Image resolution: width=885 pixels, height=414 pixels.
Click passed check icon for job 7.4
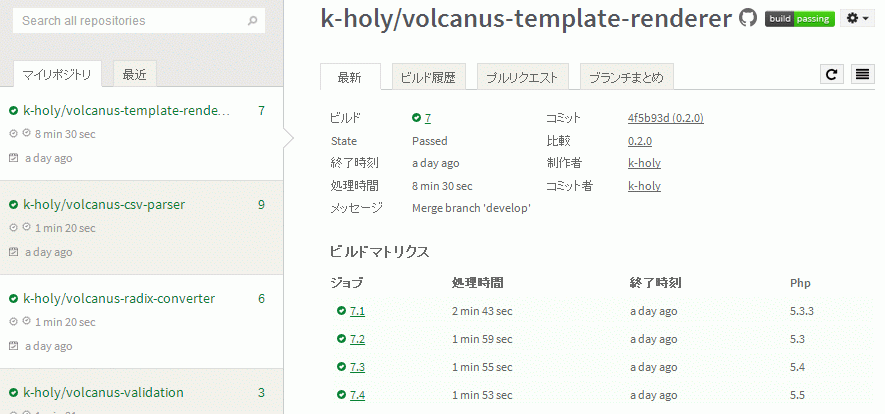341,395
